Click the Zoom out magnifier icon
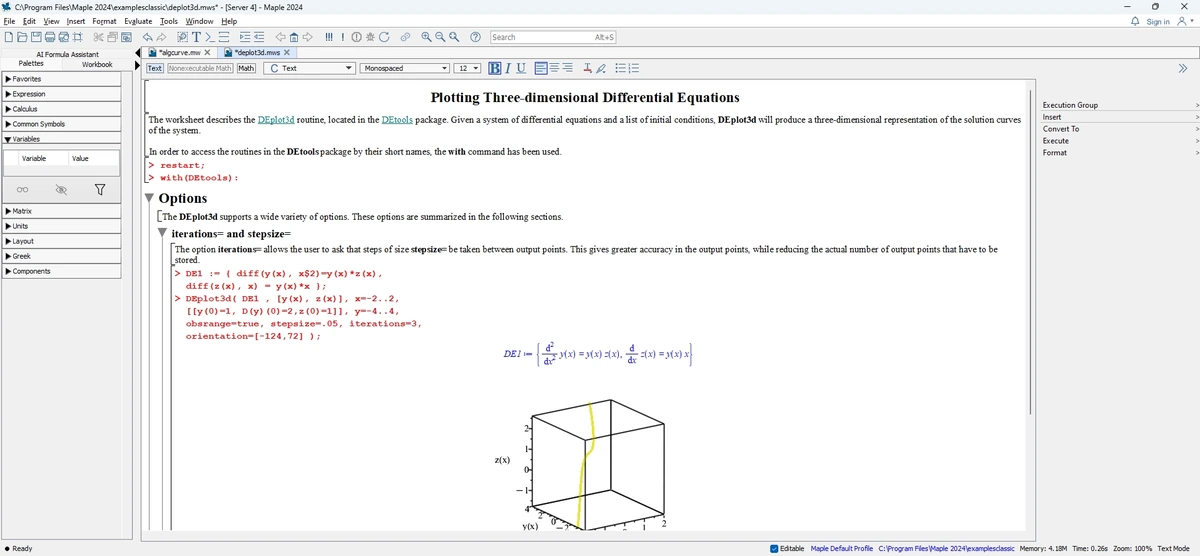1200x556 pixels. click(440, 37)
